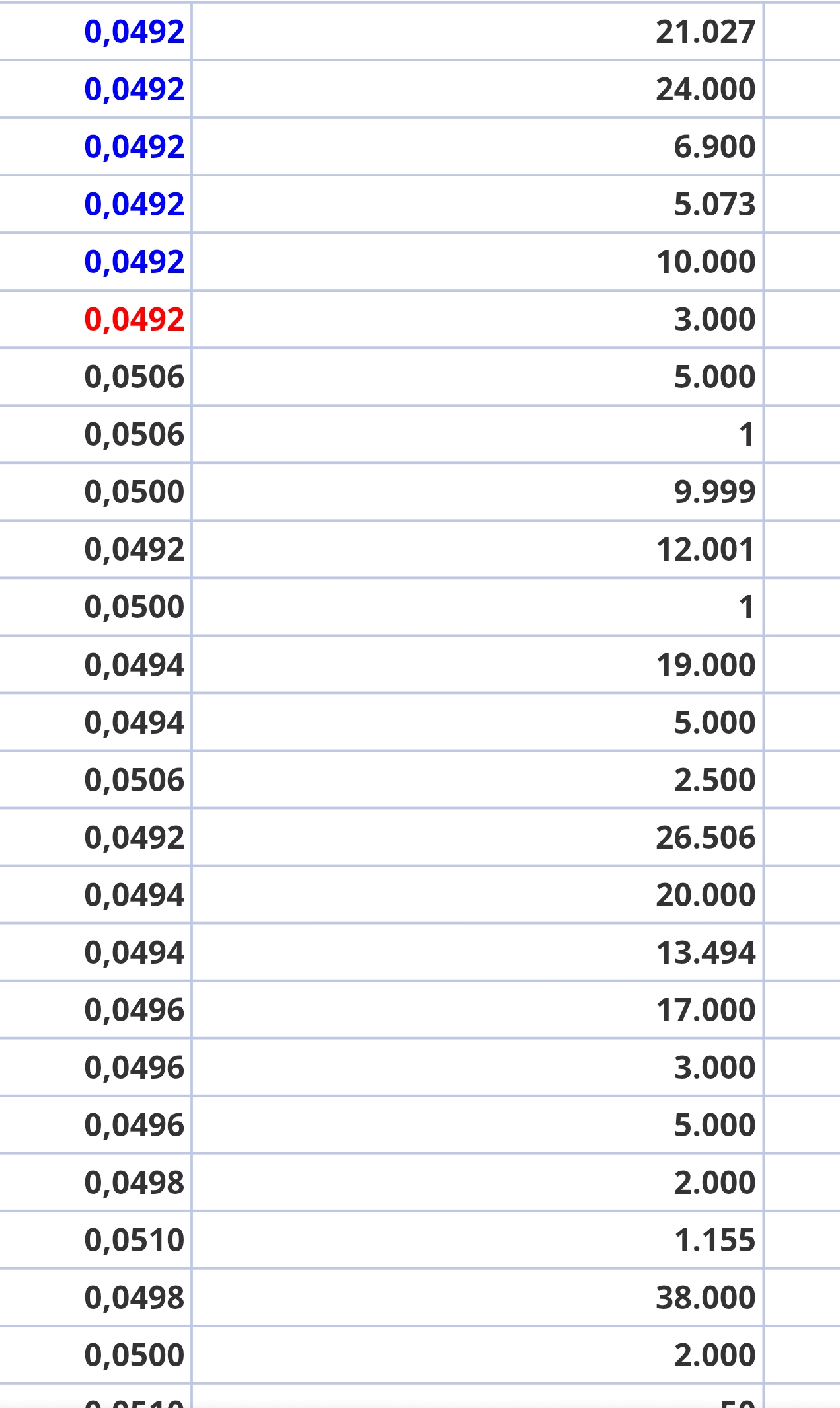Screen dimensions: 840x1408
Task: Click price 0,0500 next to 9.999
Action: pyautogui.click(x=134, y=492)
